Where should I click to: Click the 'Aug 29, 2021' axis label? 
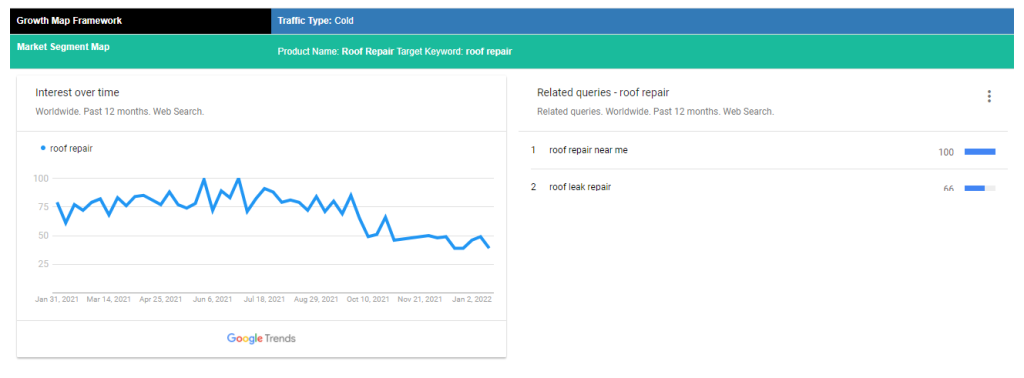point(316,300)
